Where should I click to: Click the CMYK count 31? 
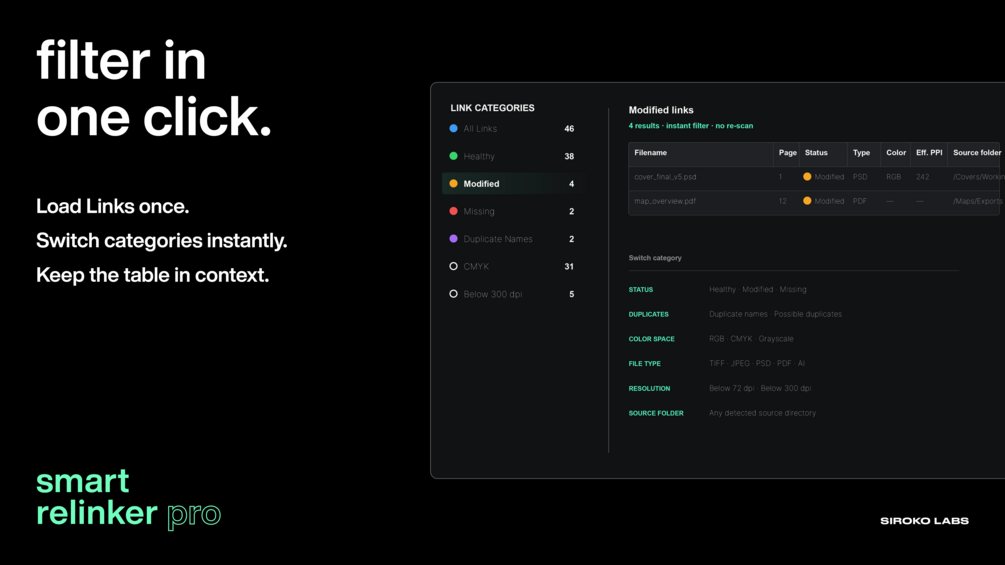[569, 266]
